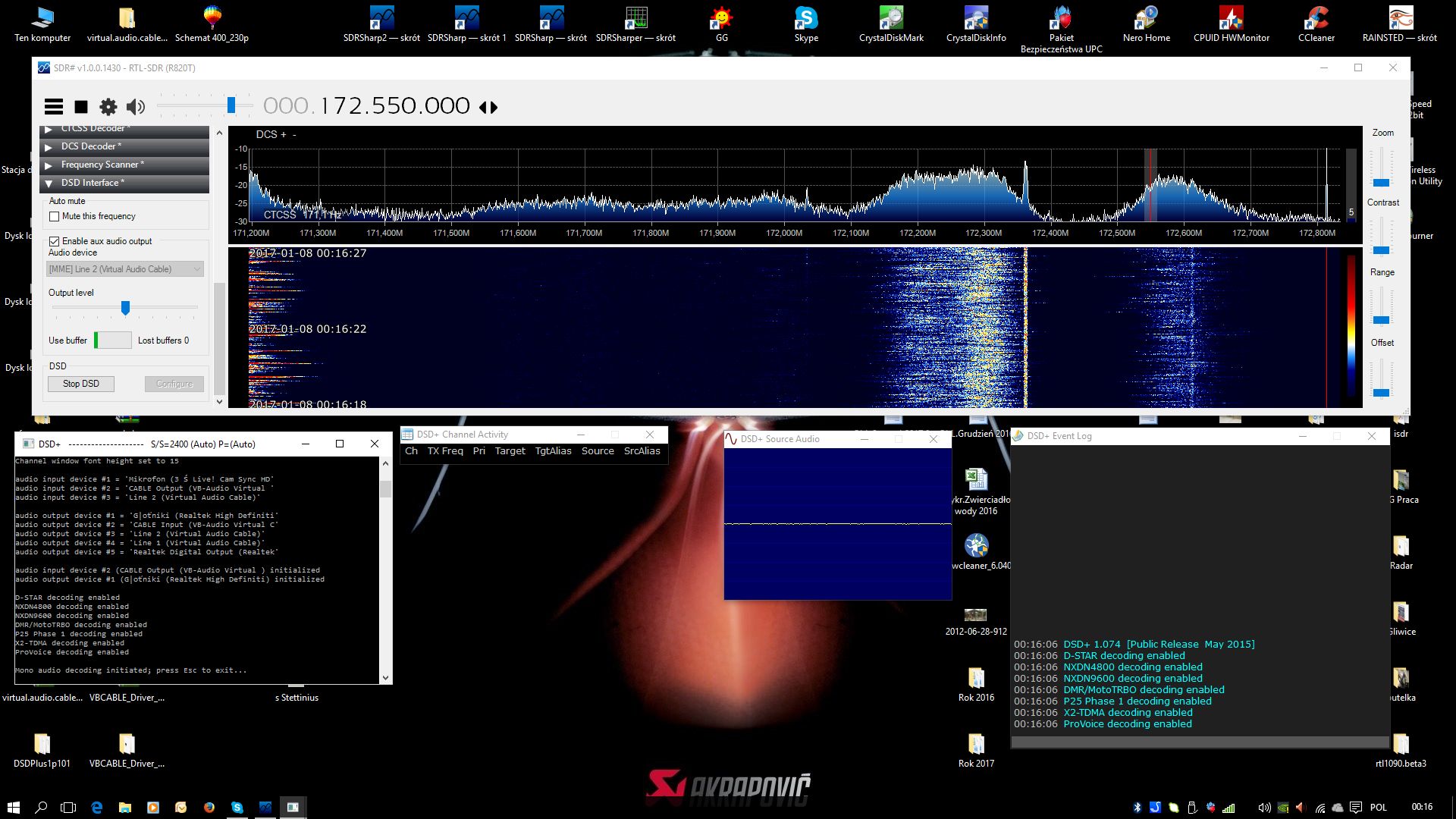Click the Target column header
Screen dimensions: 1456x819
pos(510,451)
